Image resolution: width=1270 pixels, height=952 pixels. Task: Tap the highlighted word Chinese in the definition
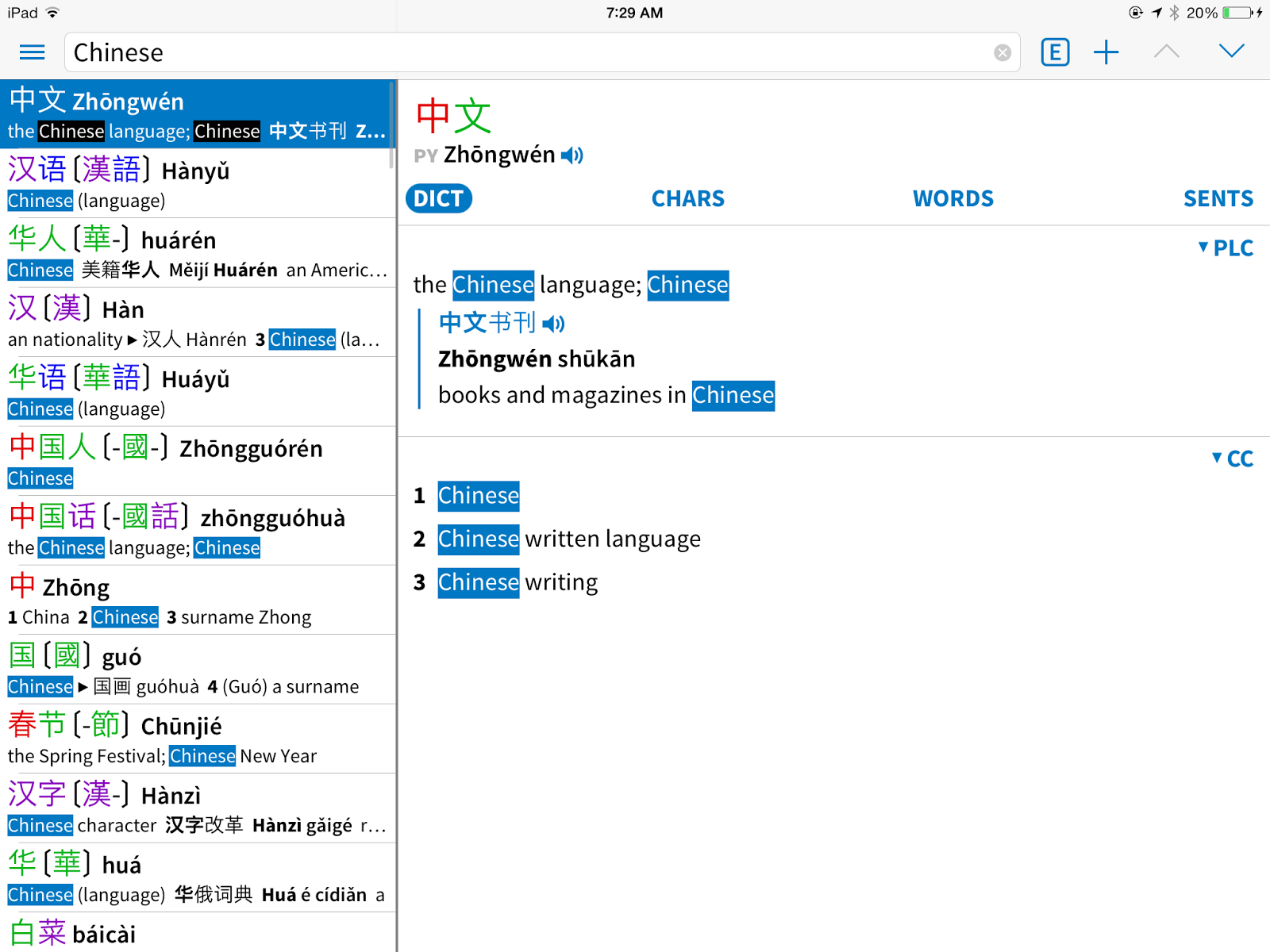(492, 285)
